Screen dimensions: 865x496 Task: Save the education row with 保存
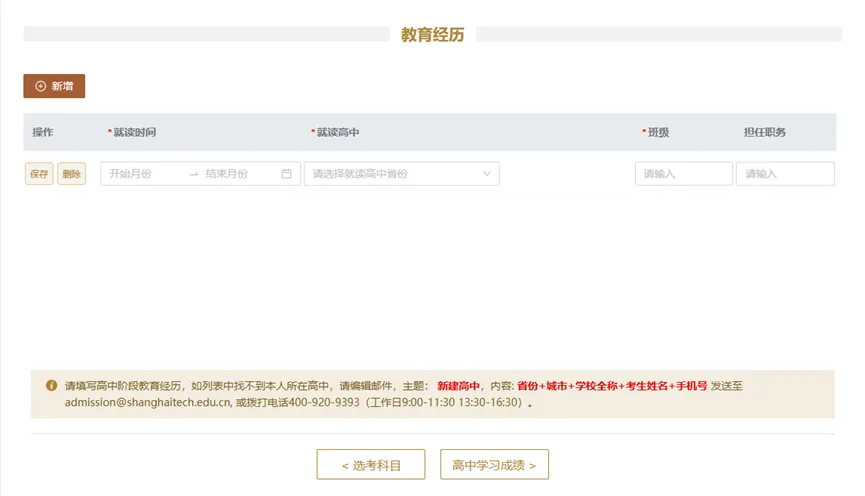point(39,174)
